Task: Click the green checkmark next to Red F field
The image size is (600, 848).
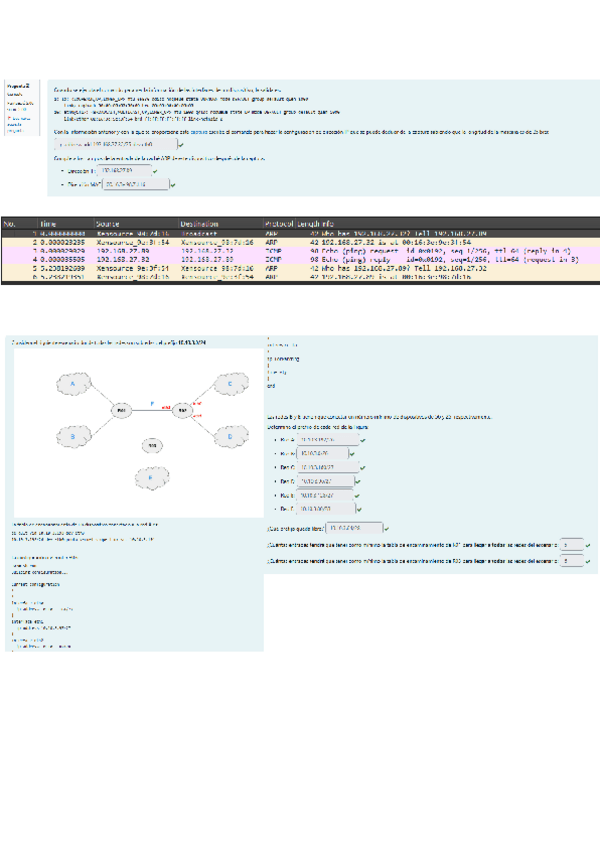Action: pos(359,509)
